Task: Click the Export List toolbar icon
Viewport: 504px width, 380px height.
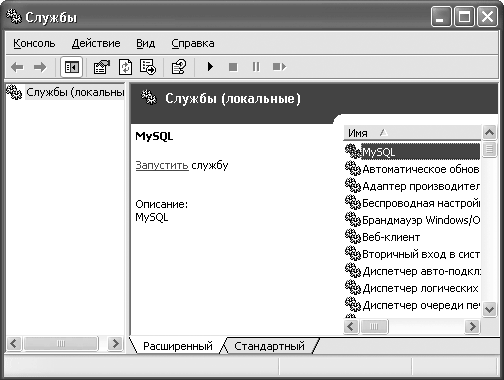Action: [148, 67]
